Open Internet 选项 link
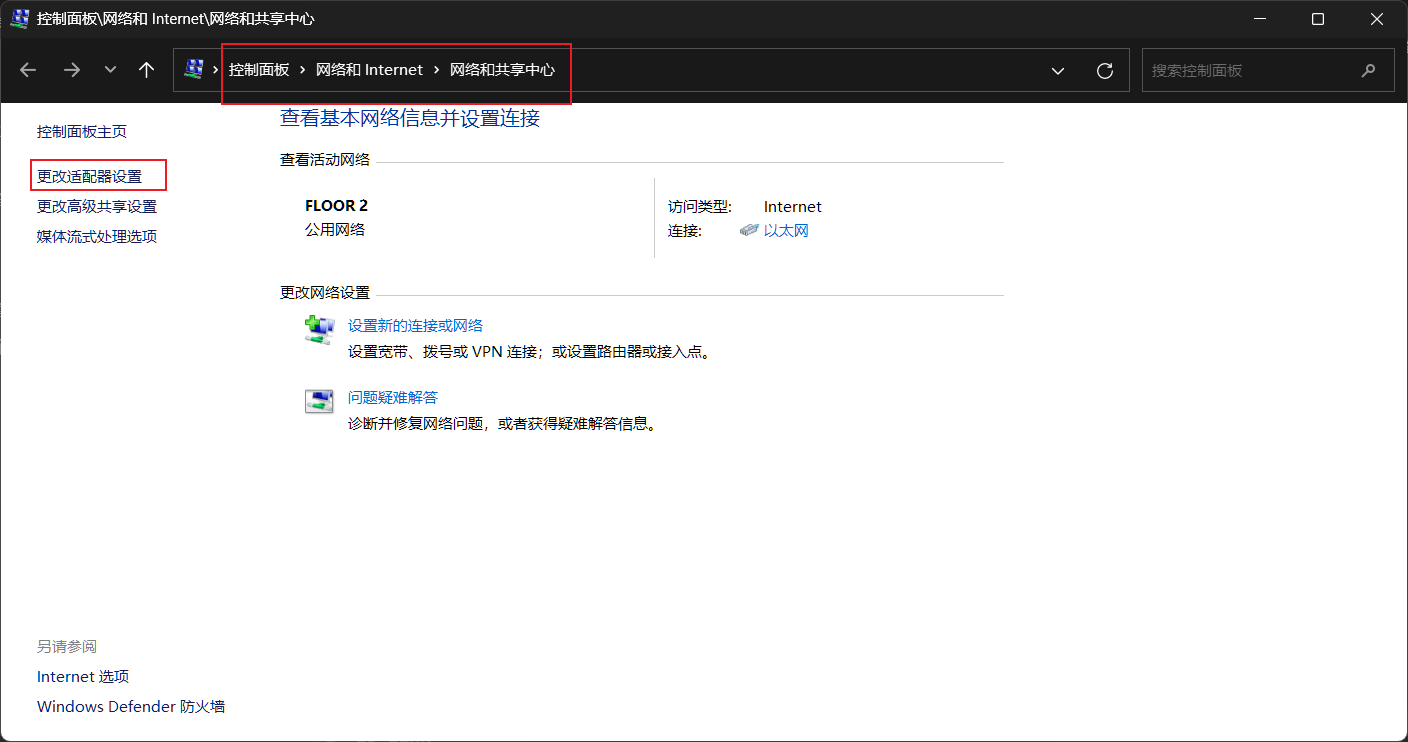 point(83,677)
